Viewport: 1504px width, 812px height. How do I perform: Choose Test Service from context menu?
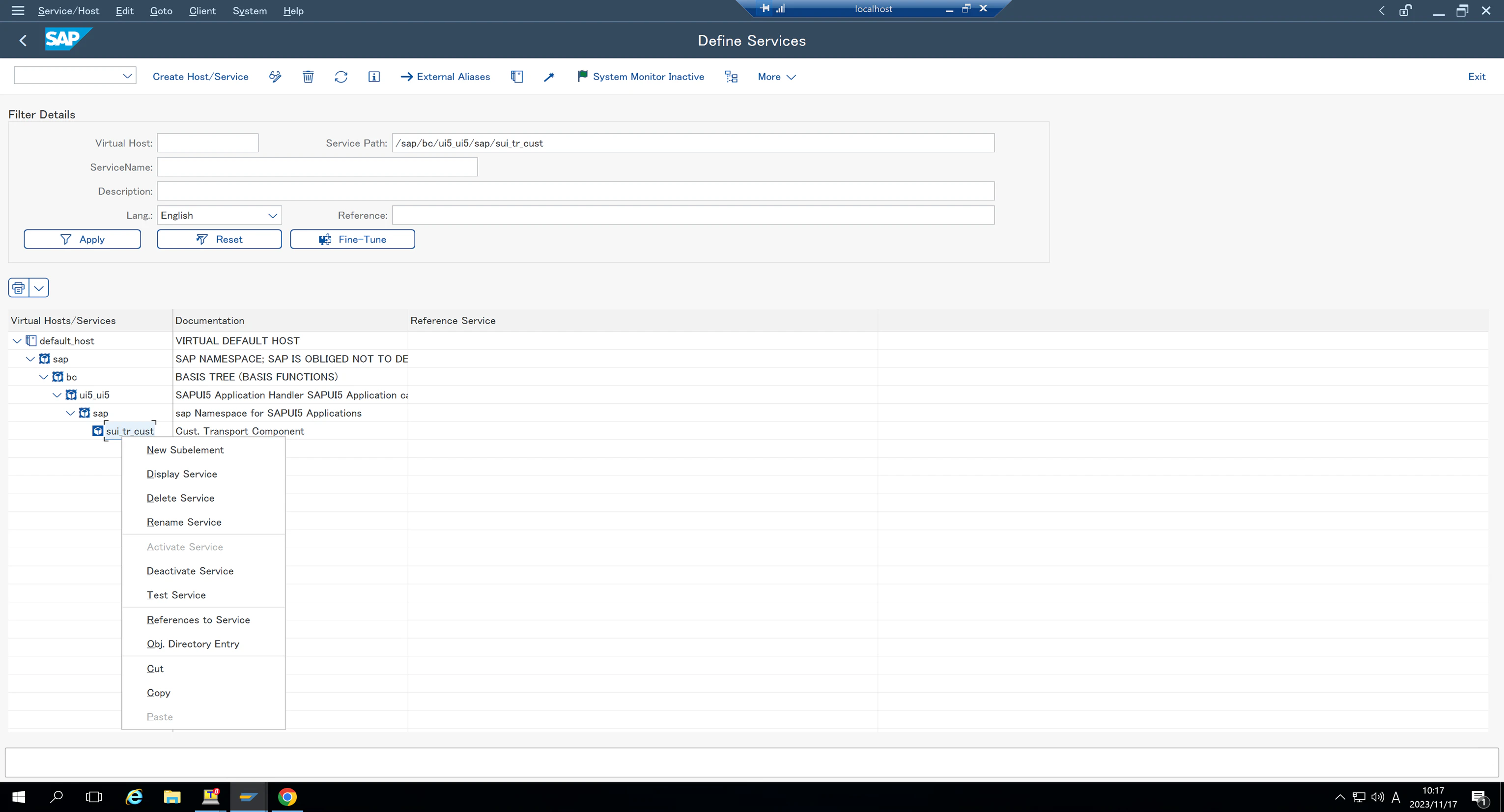click(x=203, y=595)
